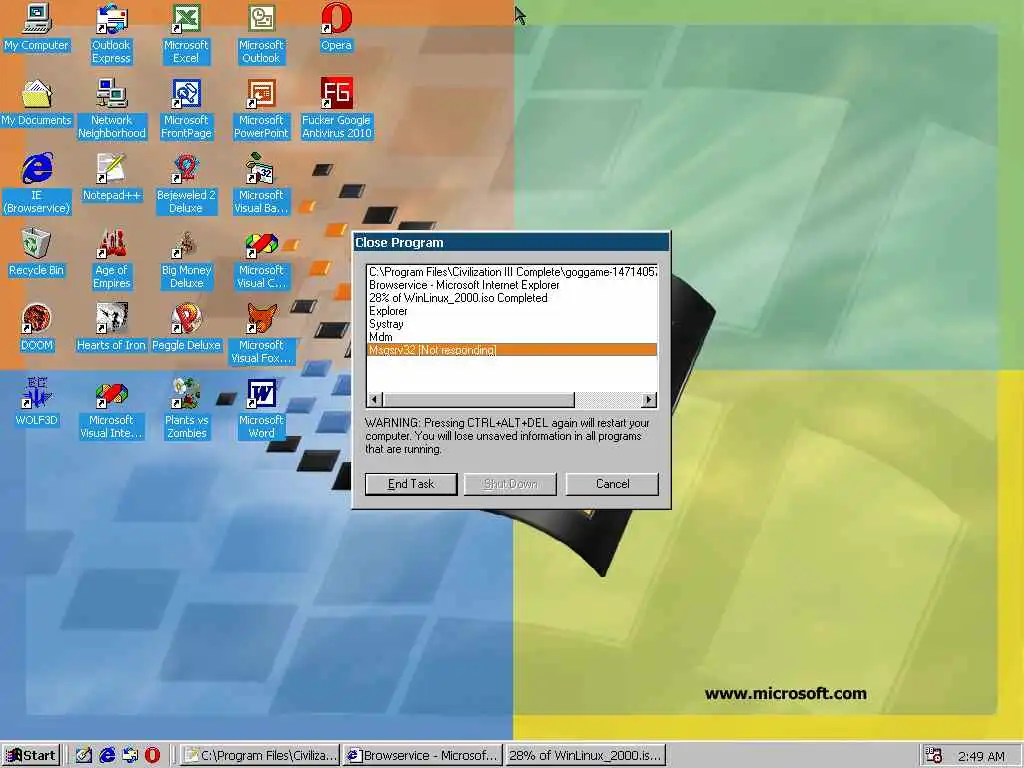Switch to Civilization taskbar button
Screen dimensions: 1024x768
tap(261, 756)
